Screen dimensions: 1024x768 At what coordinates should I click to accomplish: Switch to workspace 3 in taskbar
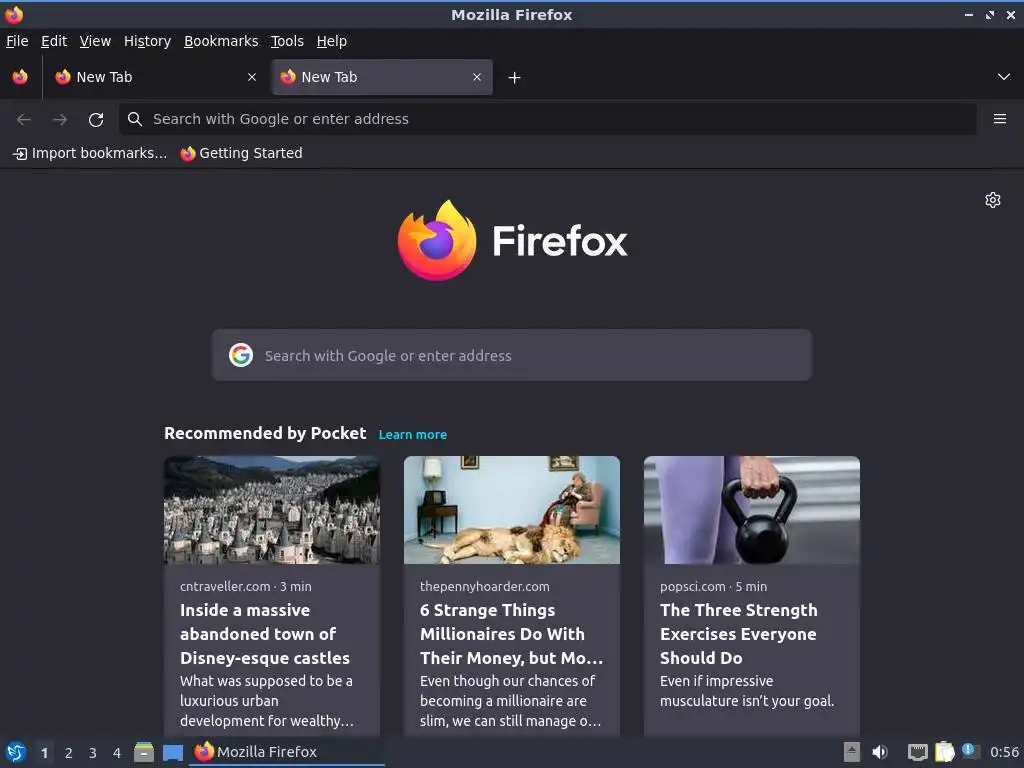93,753
